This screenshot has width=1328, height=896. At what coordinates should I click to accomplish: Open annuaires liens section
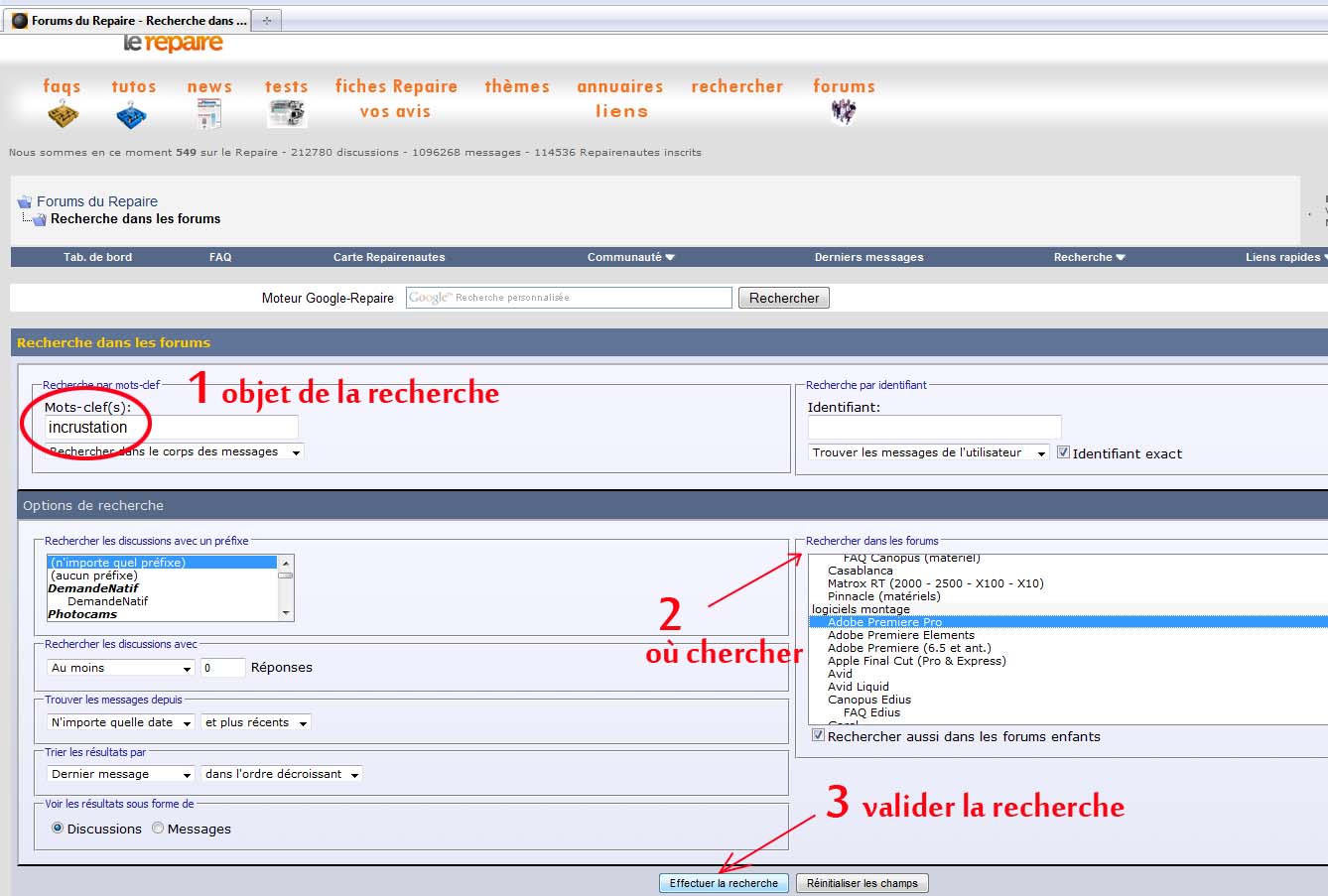click(x=620, y=98)
